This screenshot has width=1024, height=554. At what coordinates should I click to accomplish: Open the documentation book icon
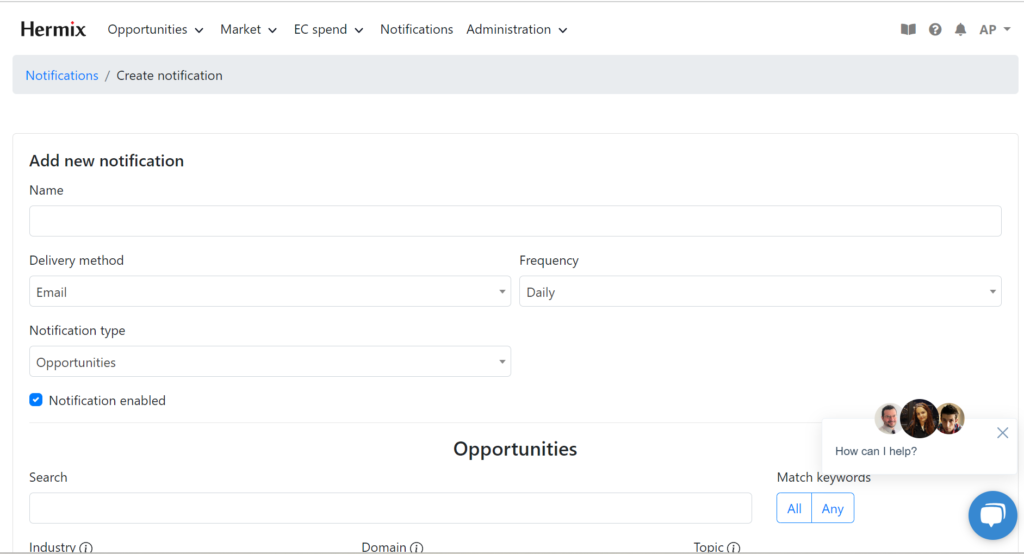(908, 30)
